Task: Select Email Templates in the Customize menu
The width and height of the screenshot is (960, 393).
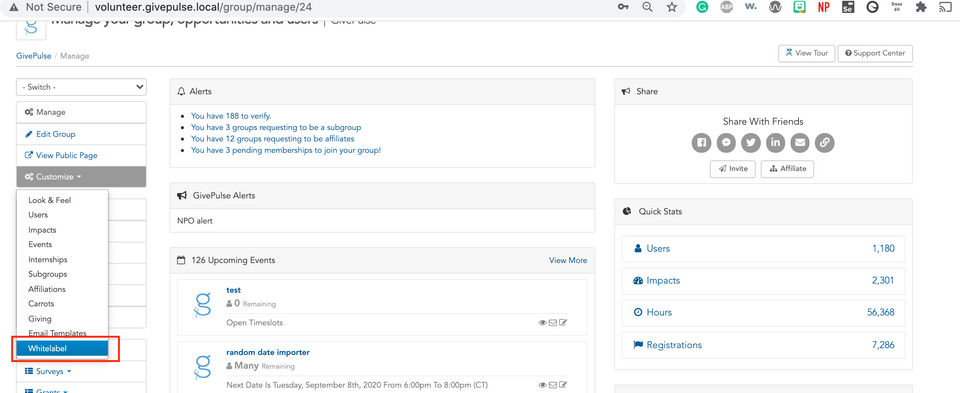Action: pos(58,333)
